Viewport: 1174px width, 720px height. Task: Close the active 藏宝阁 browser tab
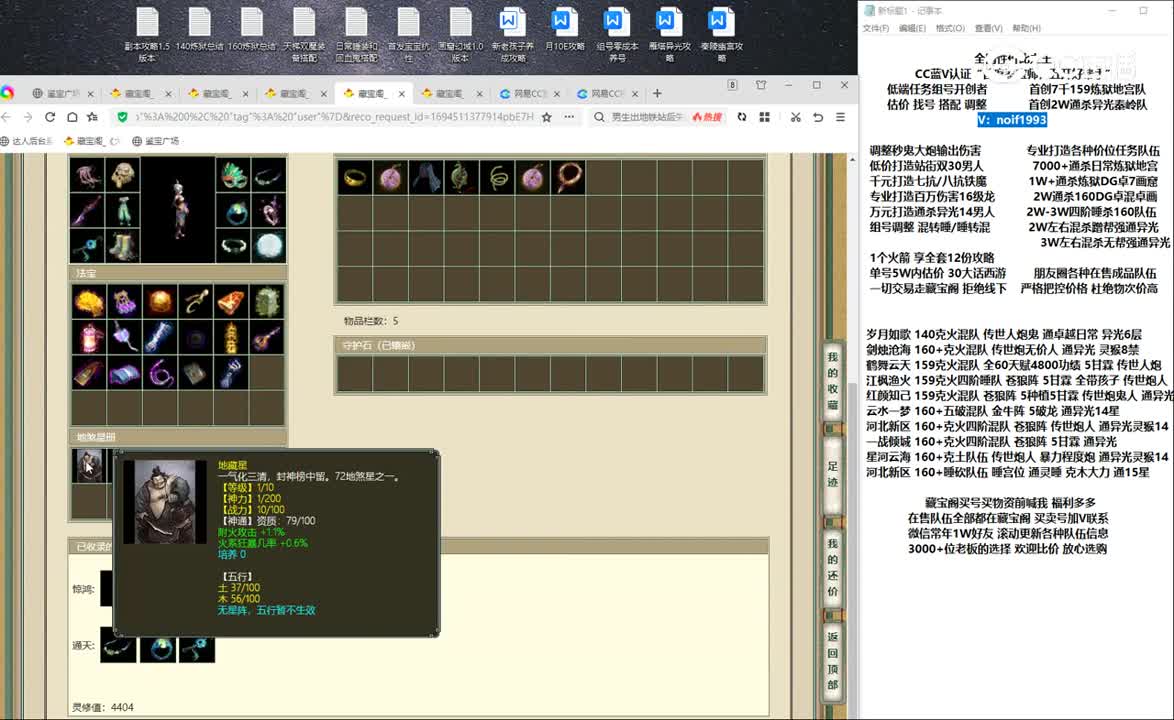(x=402, y=94)
